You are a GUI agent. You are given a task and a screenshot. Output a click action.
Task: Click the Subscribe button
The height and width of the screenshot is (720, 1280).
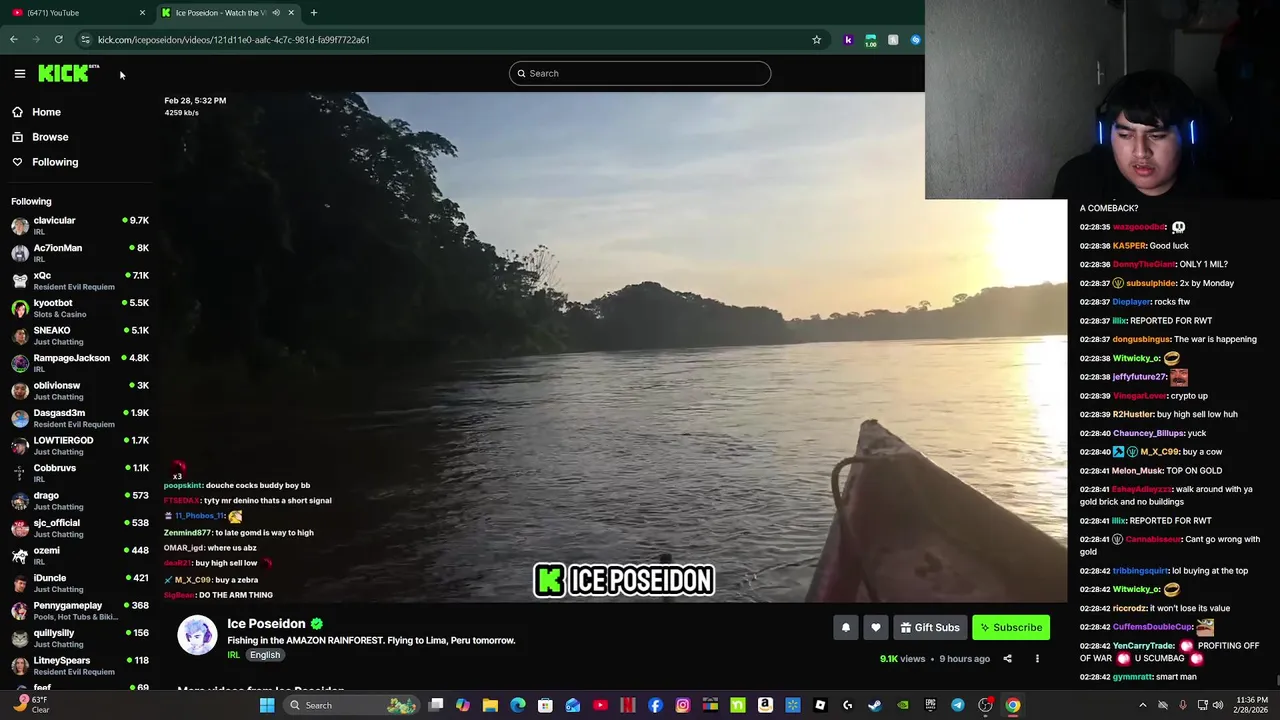(x=1011, y=628)
